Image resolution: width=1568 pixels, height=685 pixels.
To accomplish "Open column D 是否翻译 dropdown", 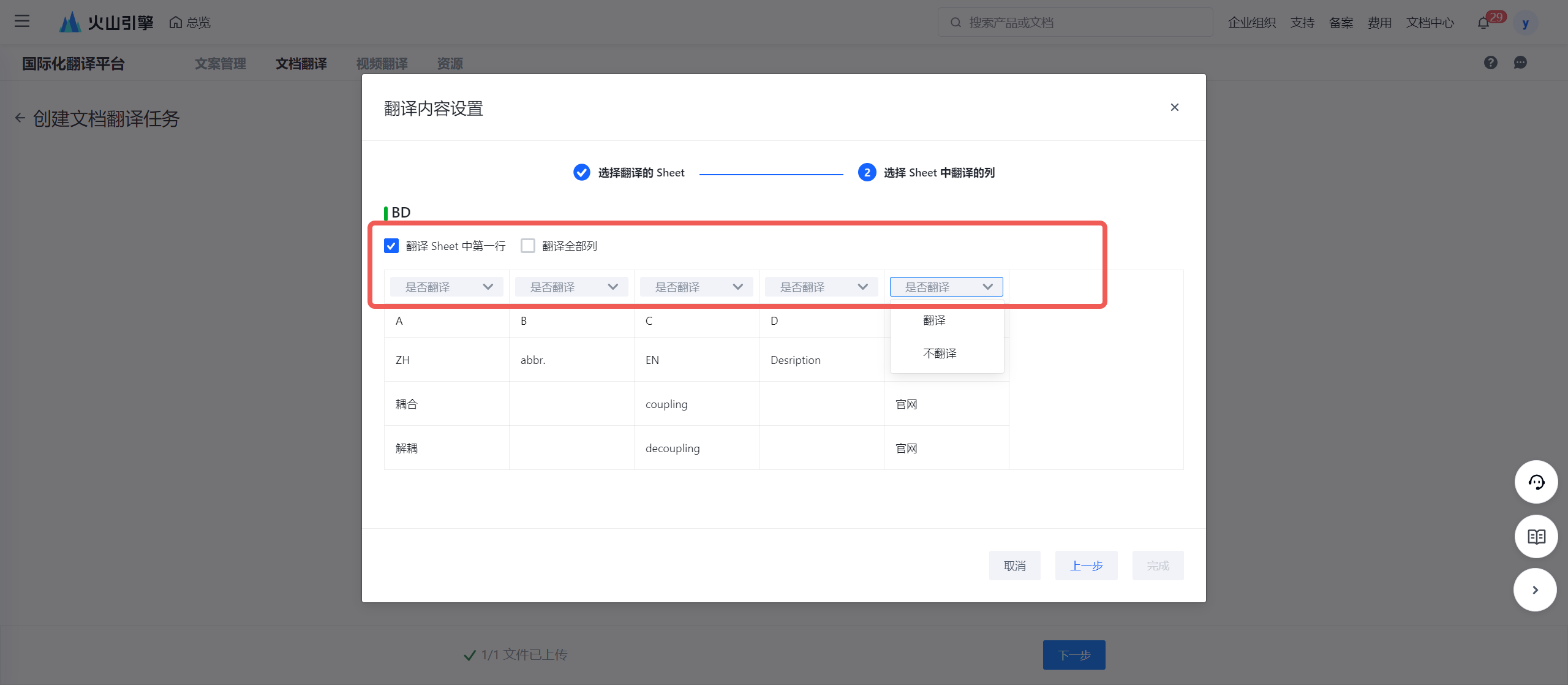I will pos(821,287).
